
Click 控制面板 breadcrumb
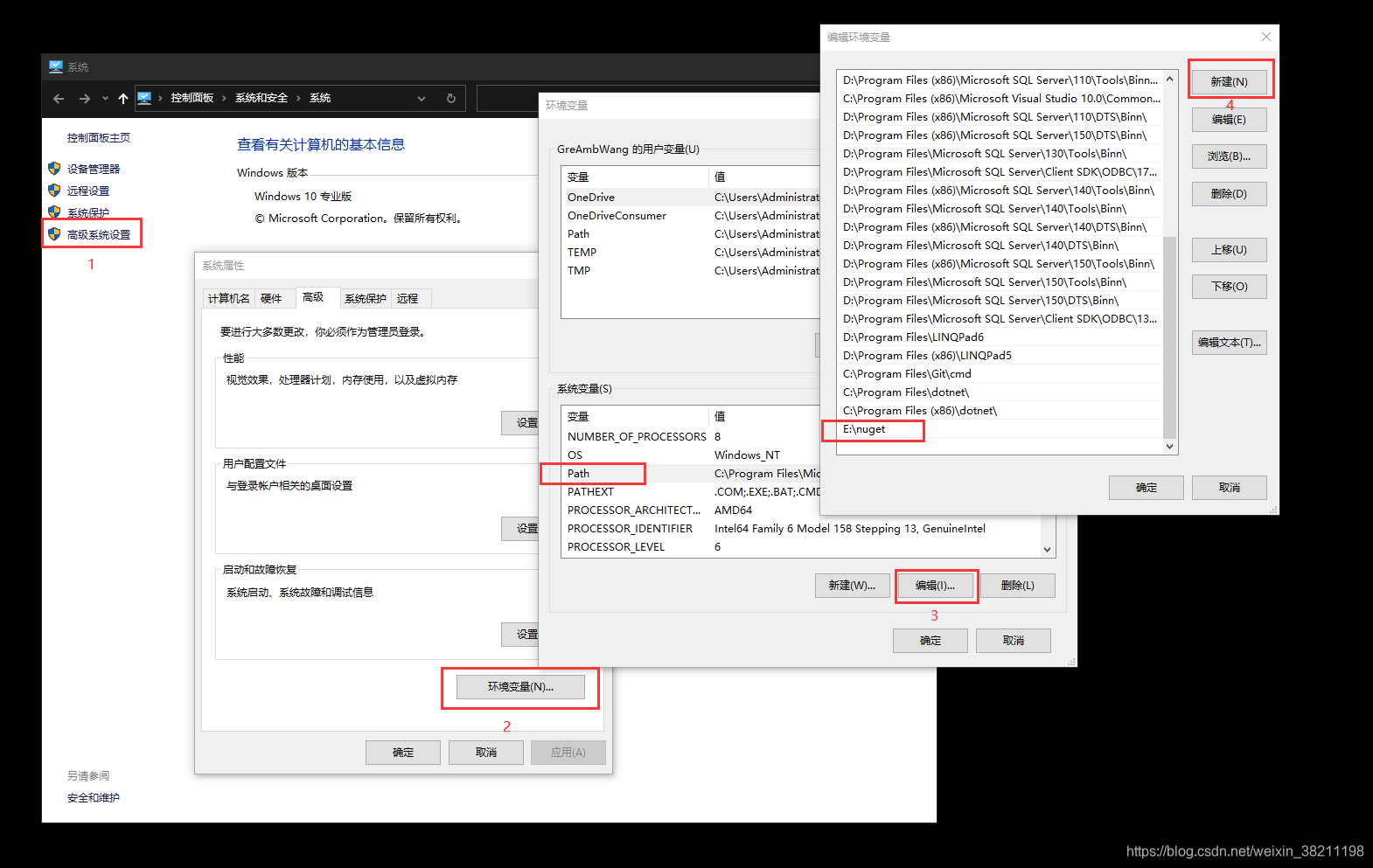pos(192,98)
